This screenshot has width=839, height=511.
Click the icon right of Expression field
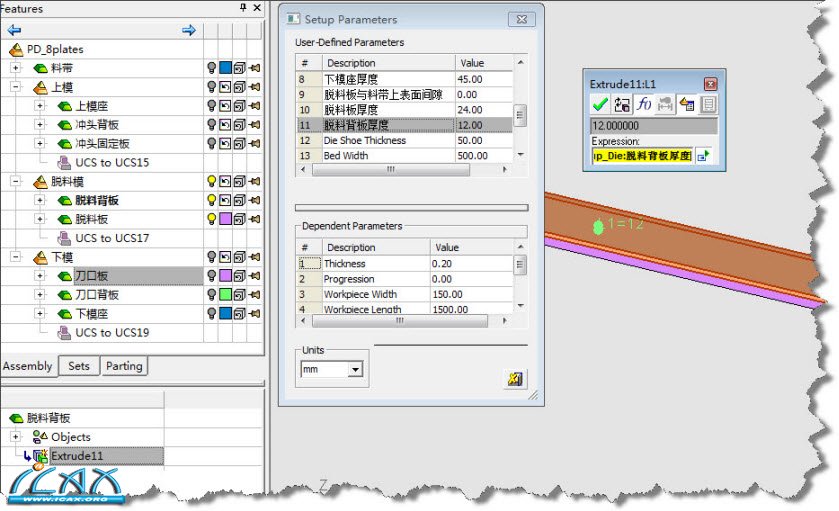(703, 156)
